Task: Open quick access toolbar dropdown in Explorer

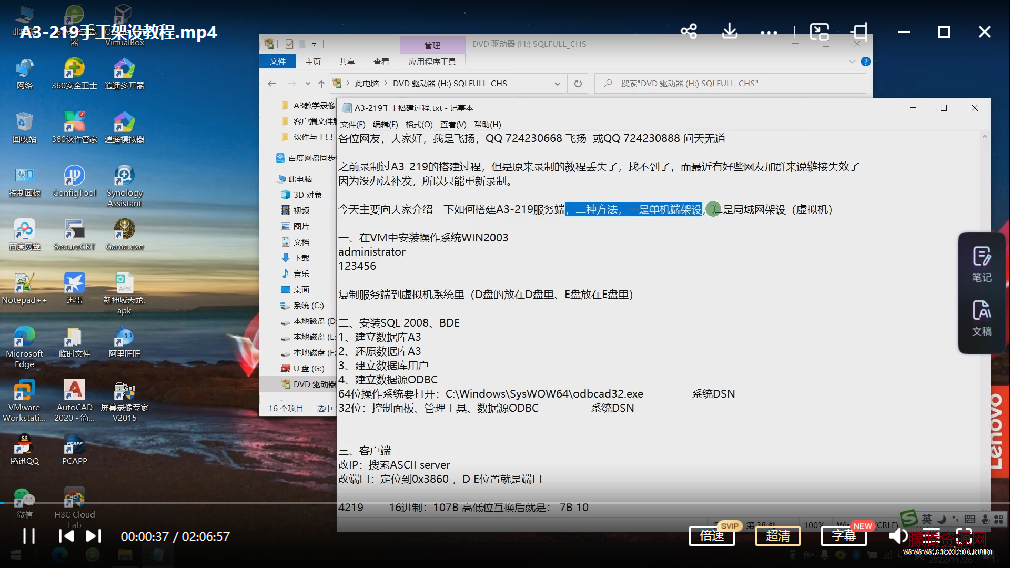Action: pos(314,44)
